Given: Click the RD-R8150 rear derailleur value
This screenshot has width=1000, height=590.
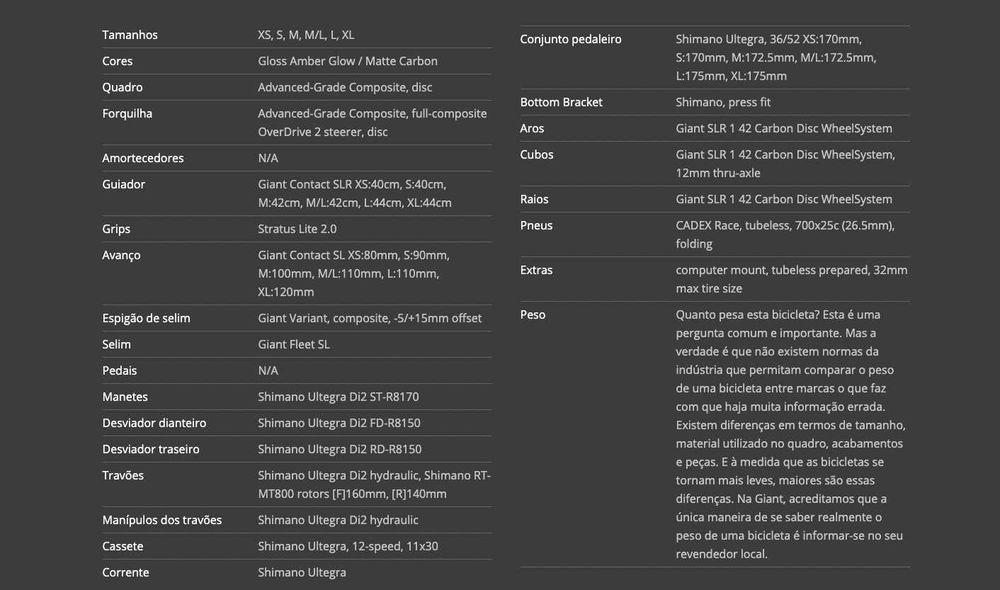Looking at the screenshot, I should click(339, 449).
